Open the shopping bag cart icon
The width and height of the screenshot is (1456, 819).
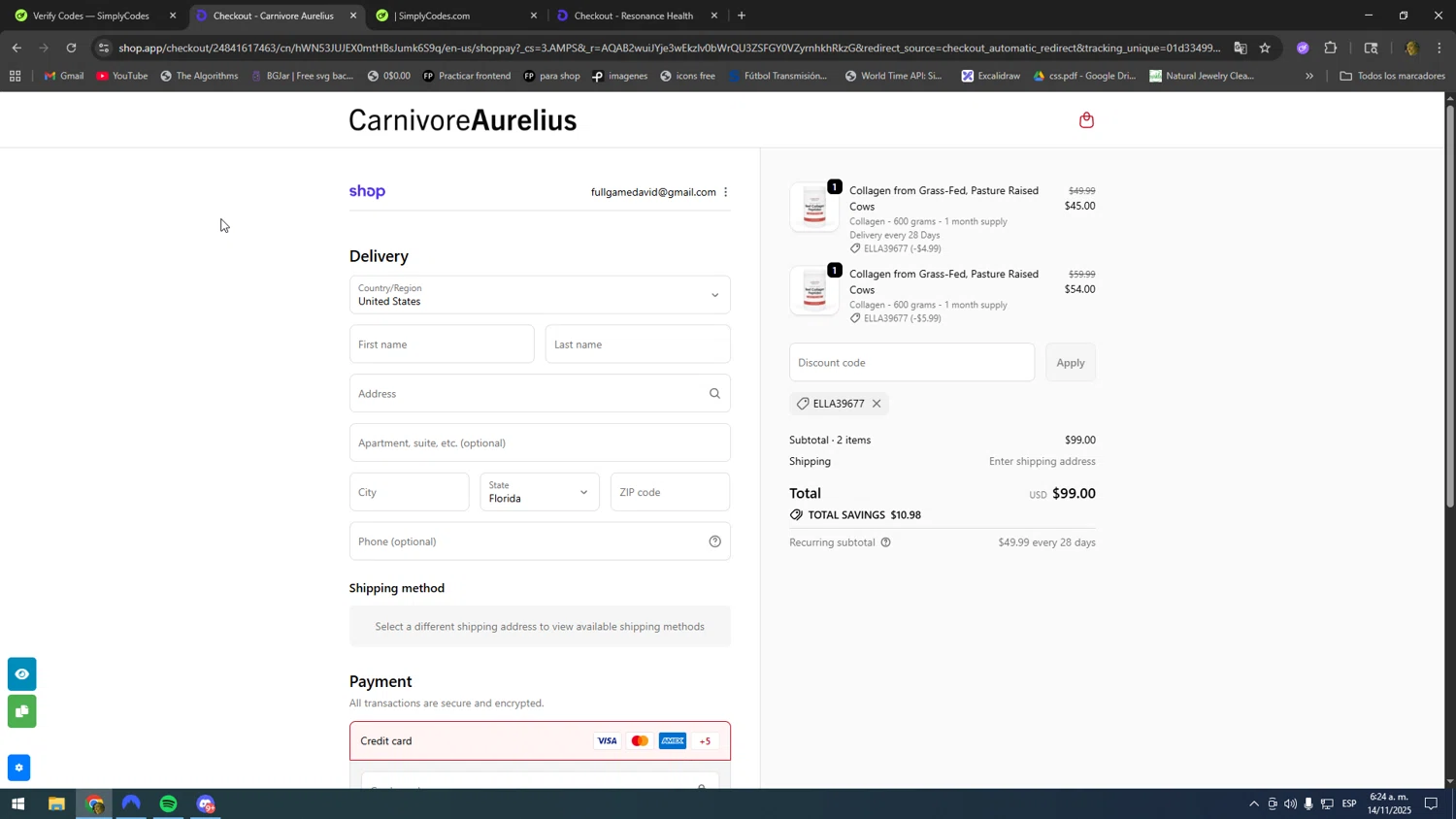click(x=1086, y=120)
